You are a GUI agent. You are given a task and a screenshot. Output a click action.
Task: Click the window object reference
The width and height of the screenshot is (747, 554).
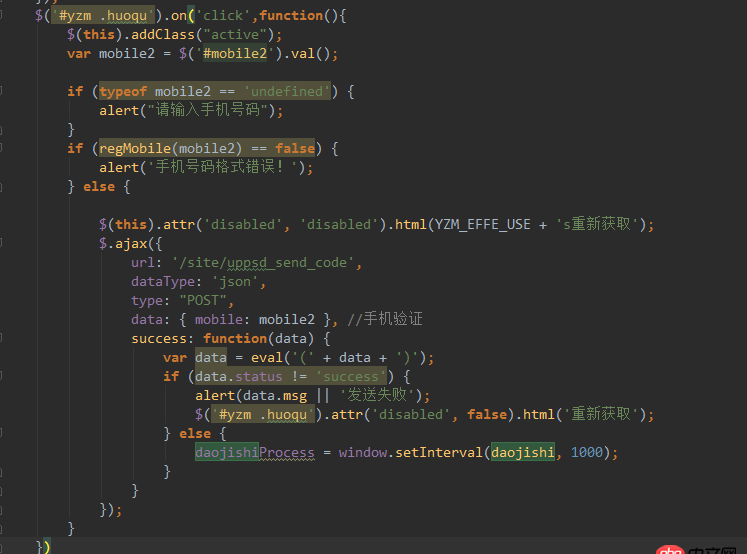click(363, 453)
